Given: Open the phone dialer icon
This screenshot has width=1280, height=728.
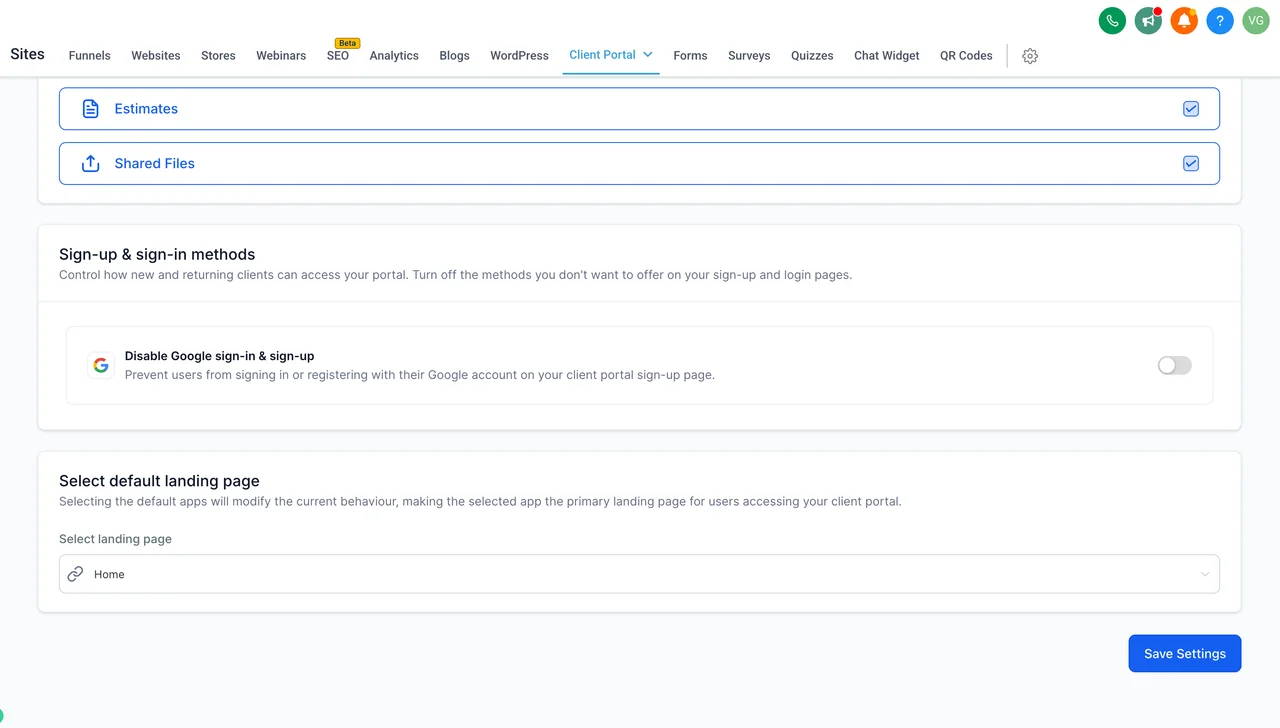Looking at the screenshot, I should click(1112, 20).
